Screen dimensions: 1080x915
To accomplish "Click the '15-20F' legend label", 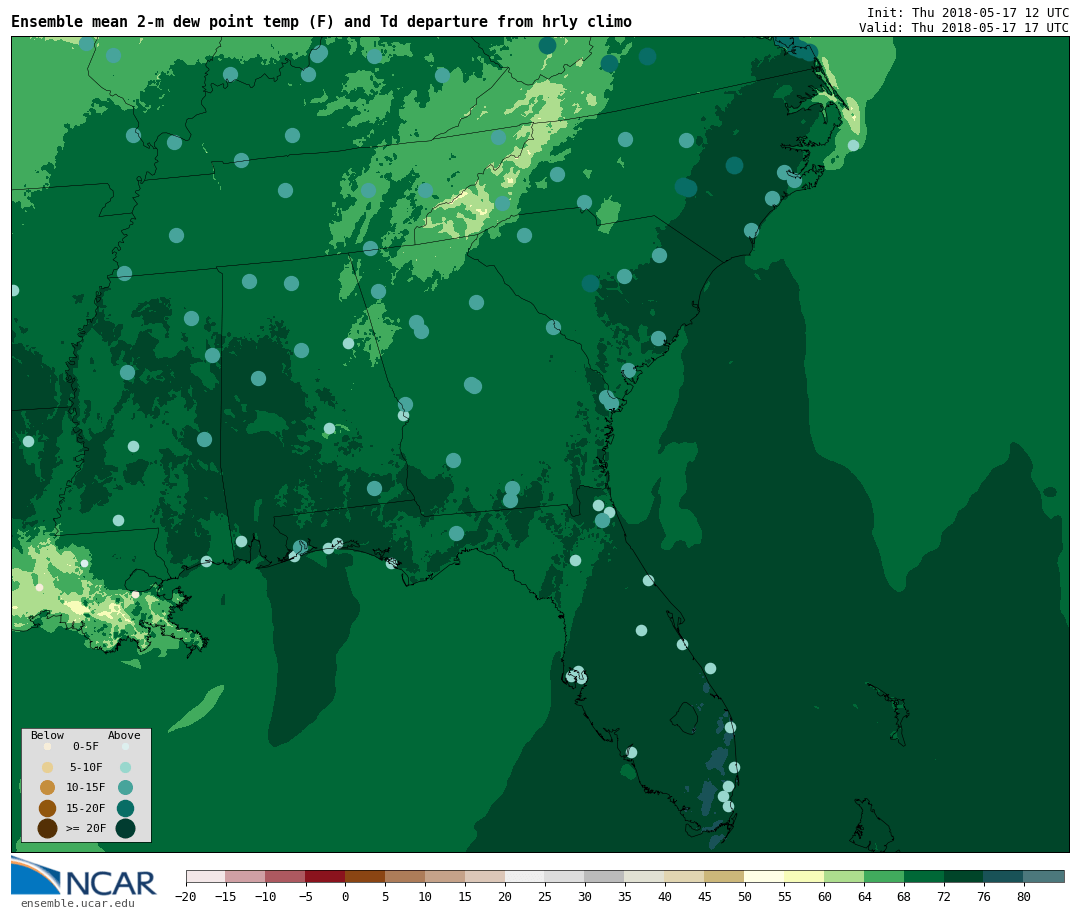I will click(86, 808).
